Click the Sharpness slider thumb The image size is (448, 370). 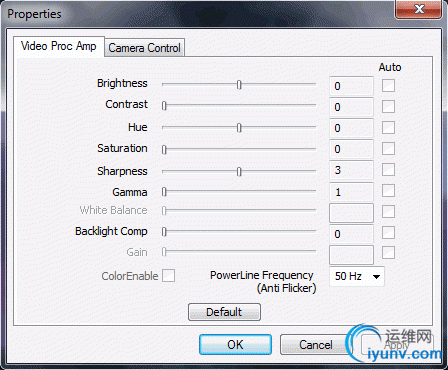(x=239, y=172)
